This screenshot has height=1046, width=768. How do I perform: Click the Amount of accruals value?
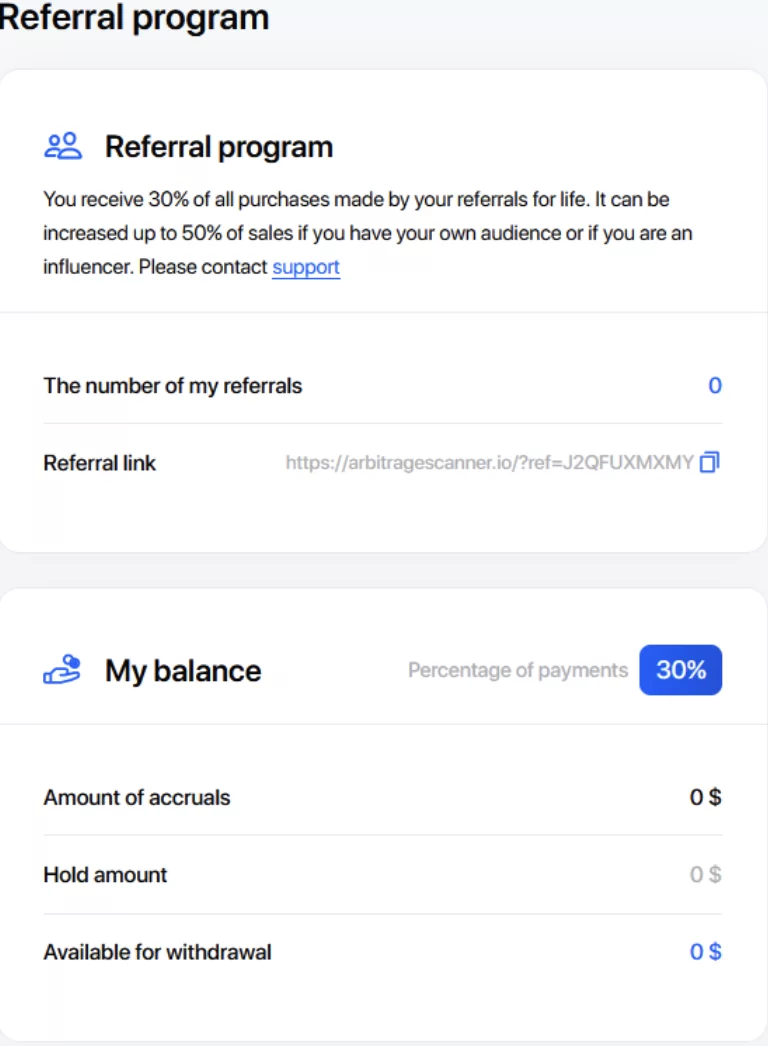tap(705, 798)
